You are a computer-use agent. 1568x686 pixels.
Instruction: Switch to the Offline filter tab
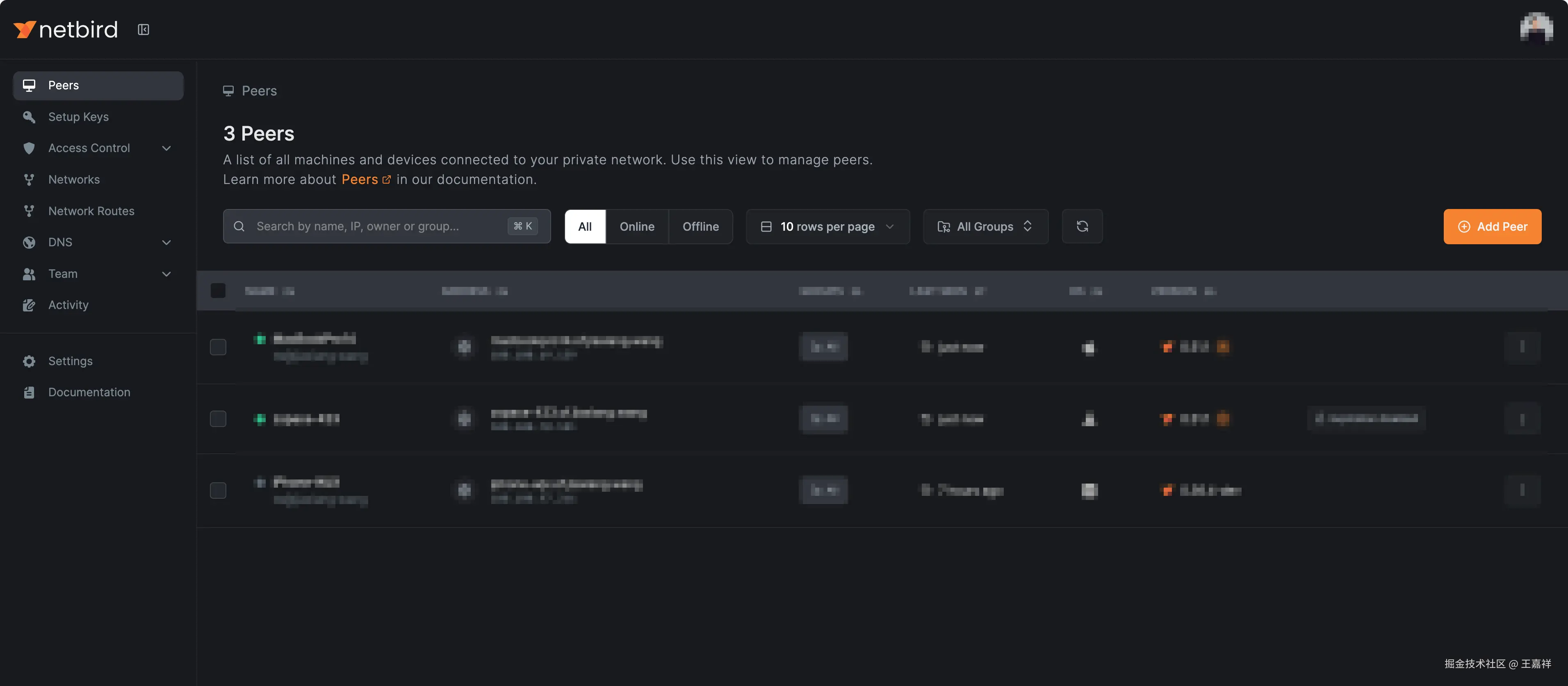[700, 226]
